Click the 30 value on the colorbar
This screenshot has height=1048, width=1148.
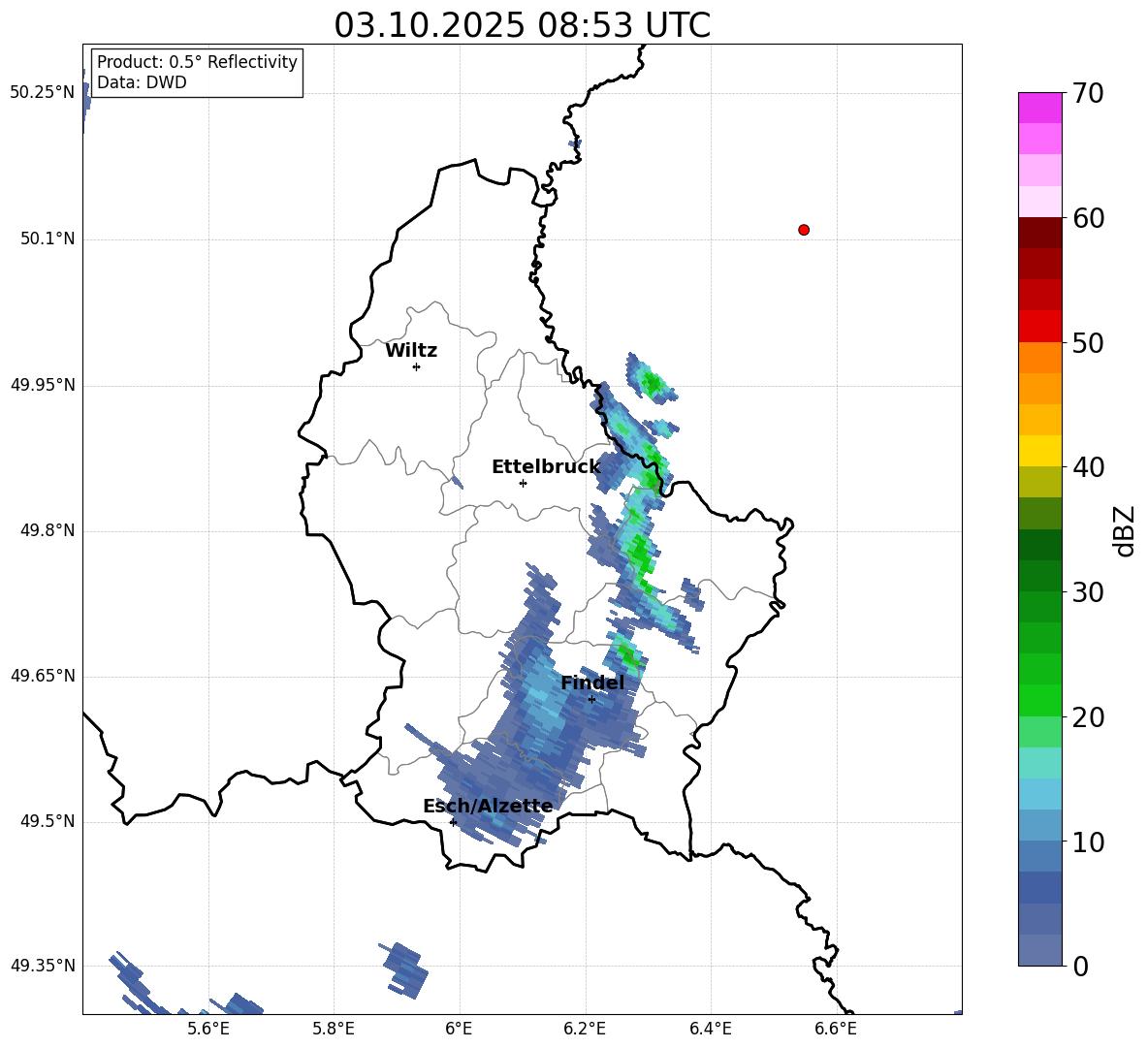coord(1088,592)
